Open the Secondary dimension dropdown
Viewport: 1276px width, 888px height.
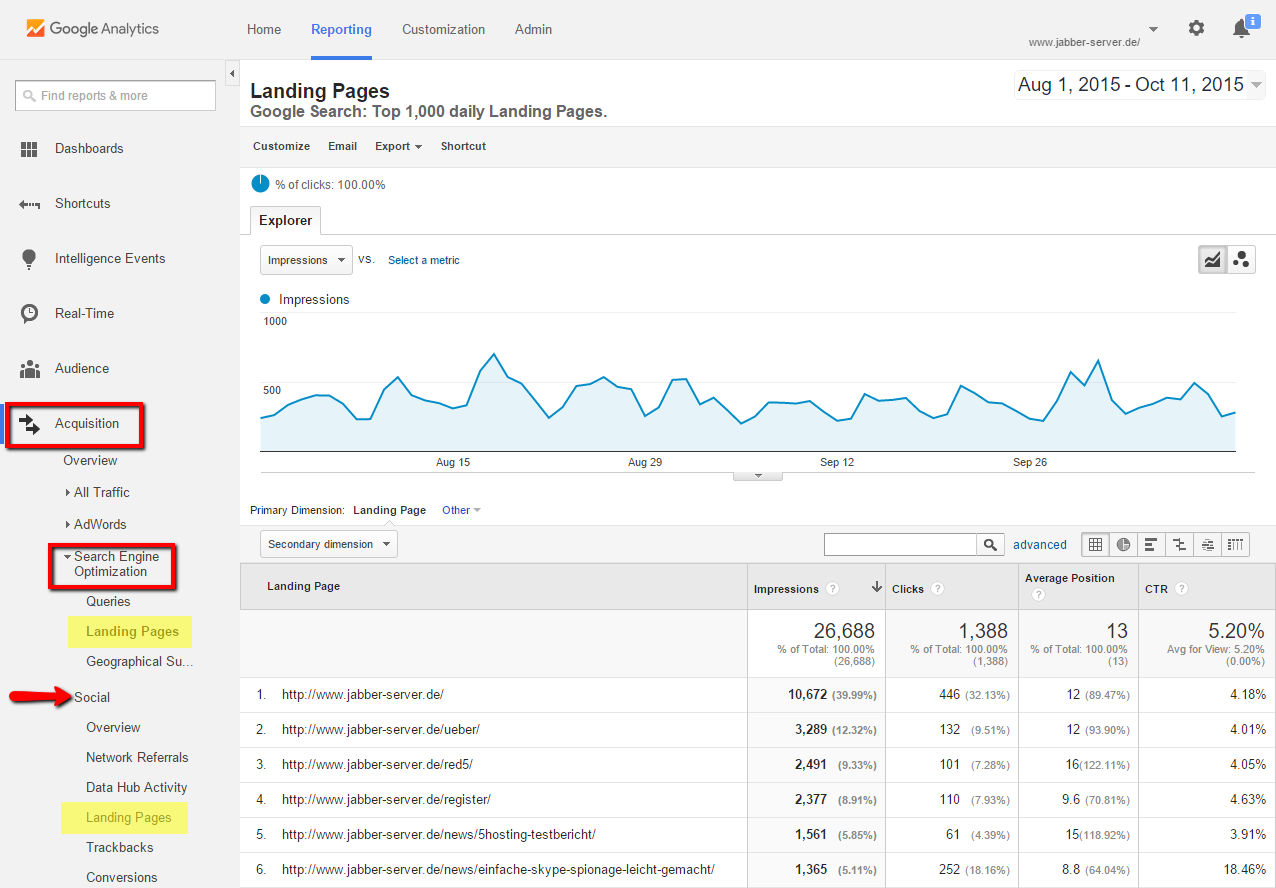329,544
